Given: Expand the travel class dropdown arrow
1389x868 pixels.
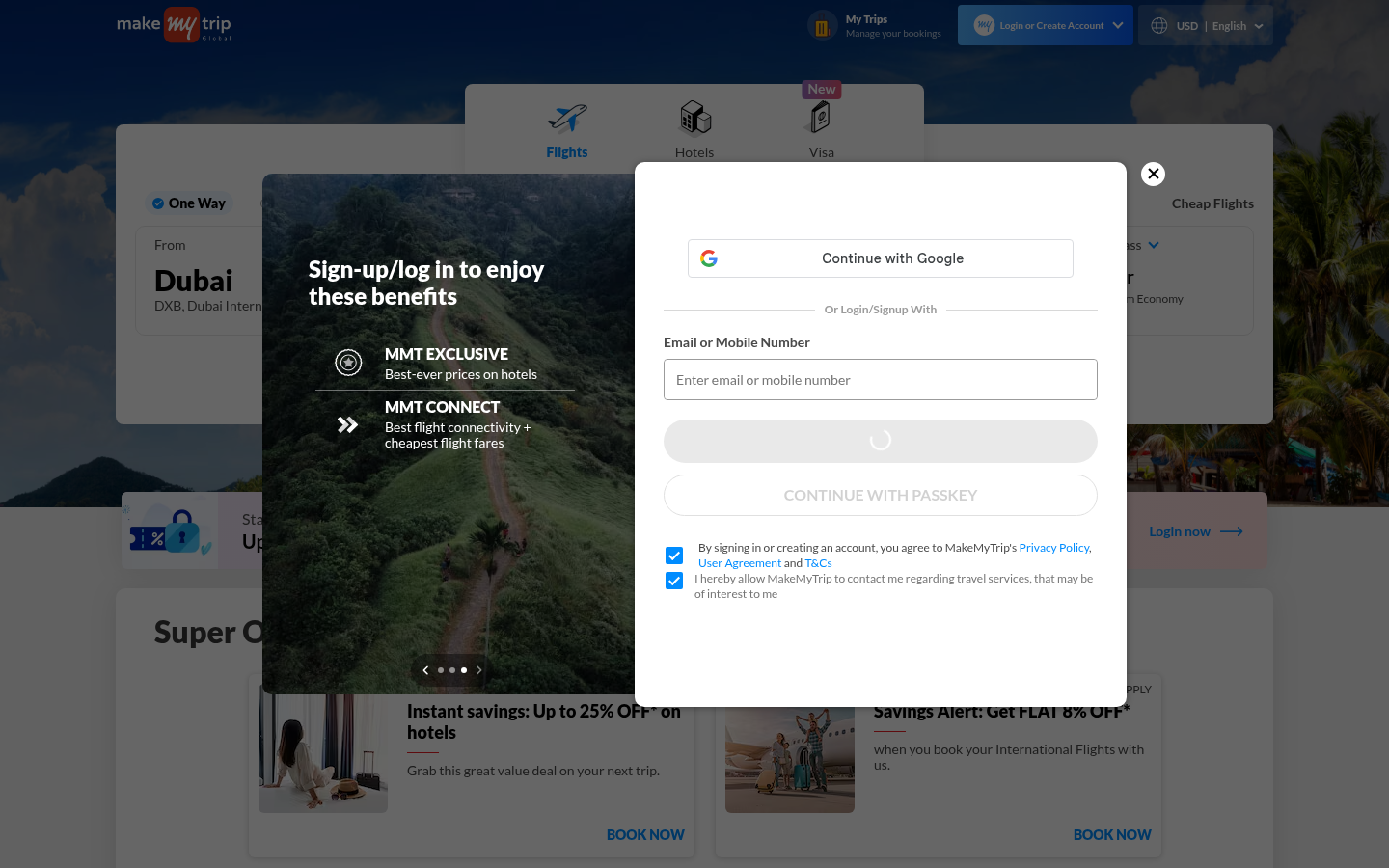Looking at the screenshot, I should [x=1154, y=245].
